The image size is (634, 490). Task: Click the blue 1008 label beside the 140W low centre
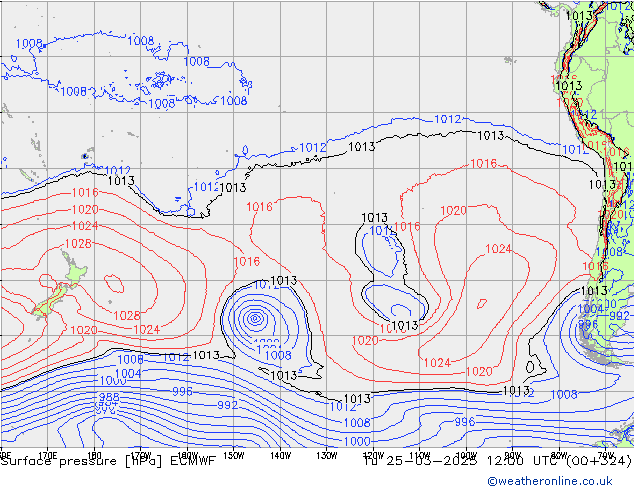pos(278,355)
